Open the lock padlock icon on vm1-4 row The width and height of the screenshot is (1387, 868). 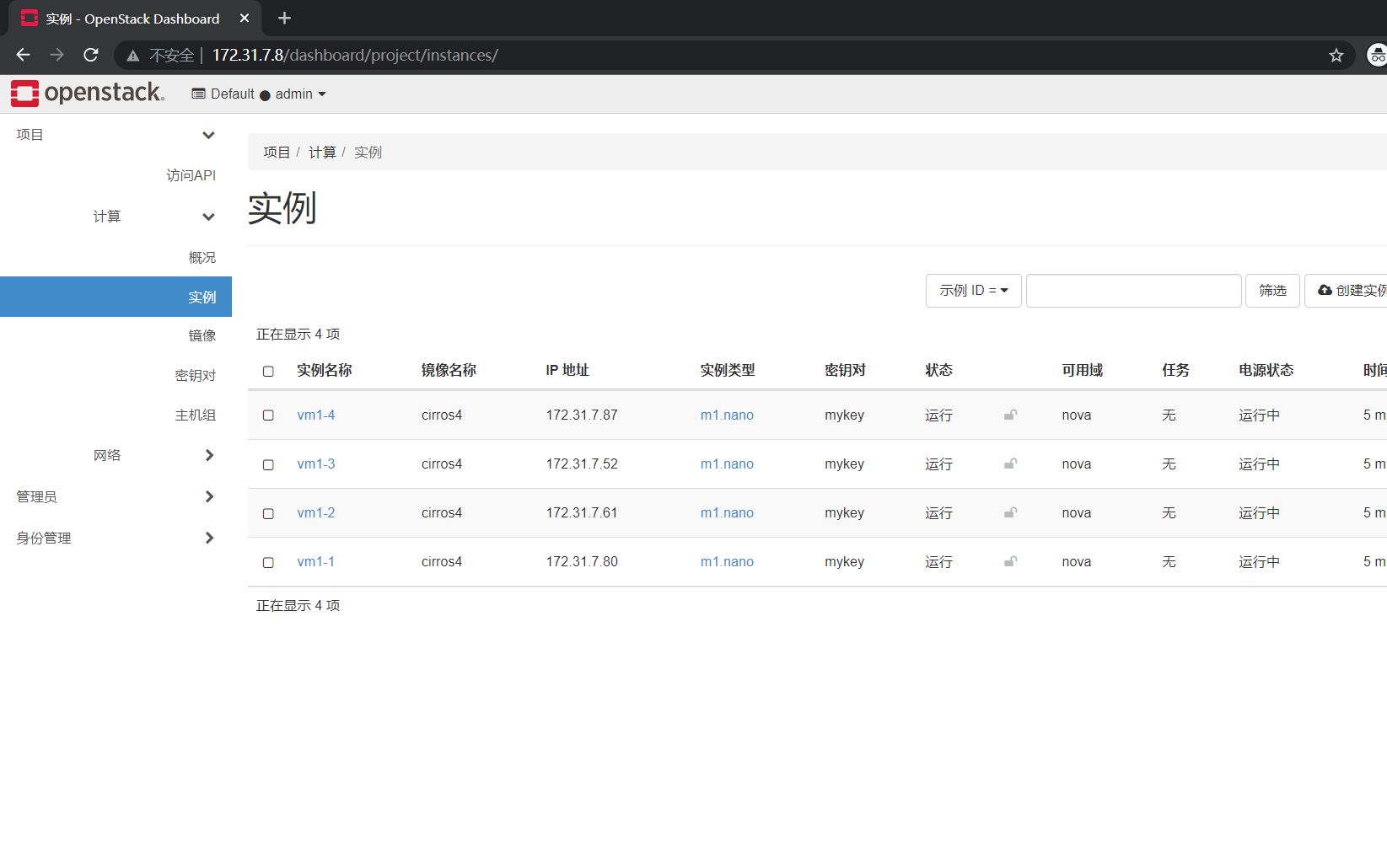(x=1010, y=415)
